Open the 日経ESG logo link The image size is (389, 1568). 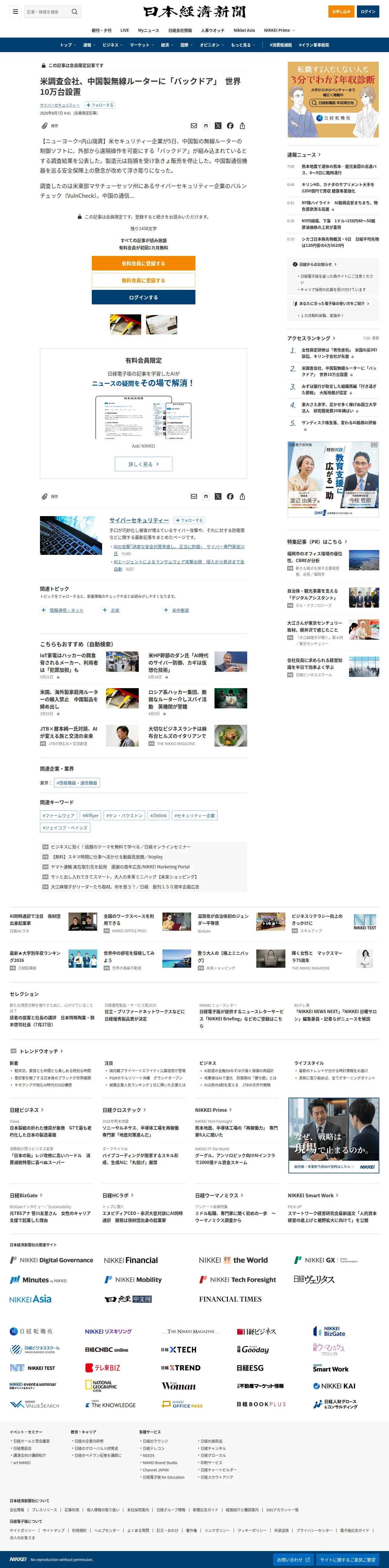250,1368
